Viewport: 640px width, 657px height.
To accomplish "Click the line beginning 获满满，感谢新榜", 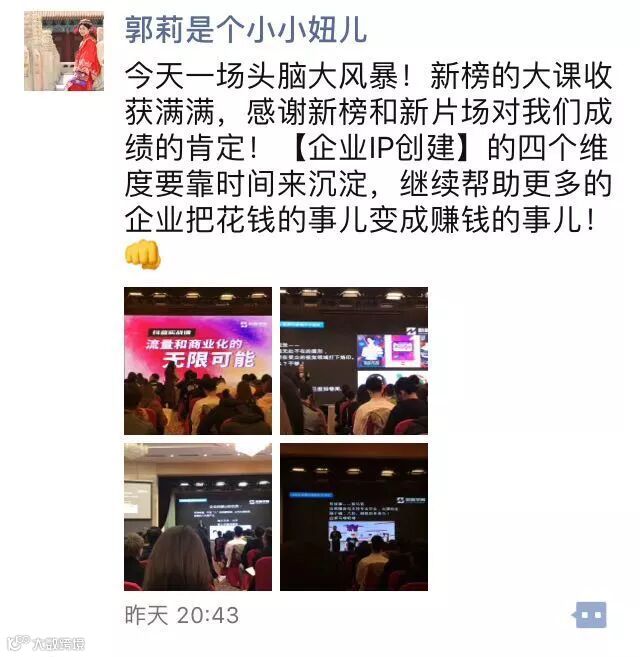I will point(368,112).
